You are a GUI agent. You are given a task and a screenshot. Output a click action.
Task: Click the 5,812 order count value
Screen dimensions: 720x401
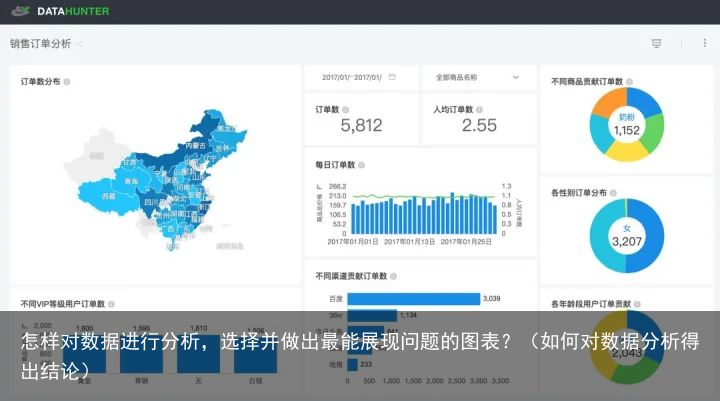pyautogui.click(x=361, y=125)
